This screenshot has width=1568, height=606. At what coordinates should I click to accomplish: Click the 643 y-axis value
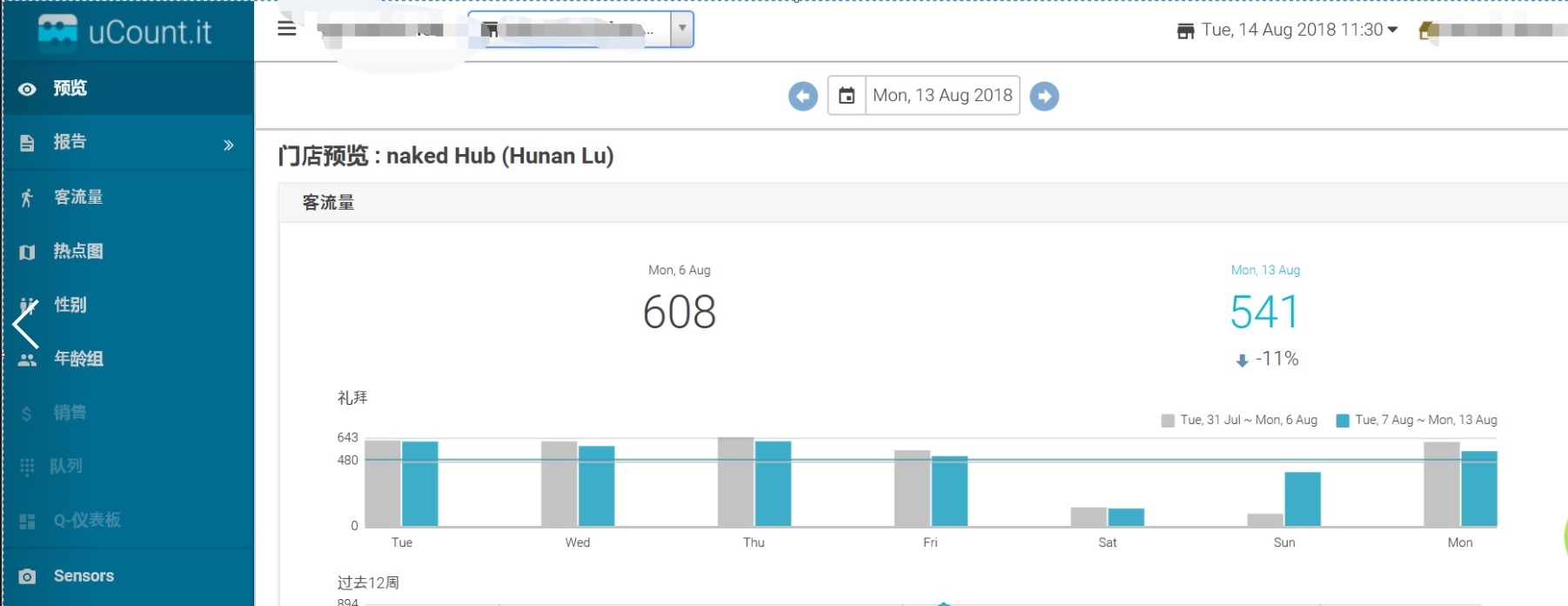click(x=347, y=437)
